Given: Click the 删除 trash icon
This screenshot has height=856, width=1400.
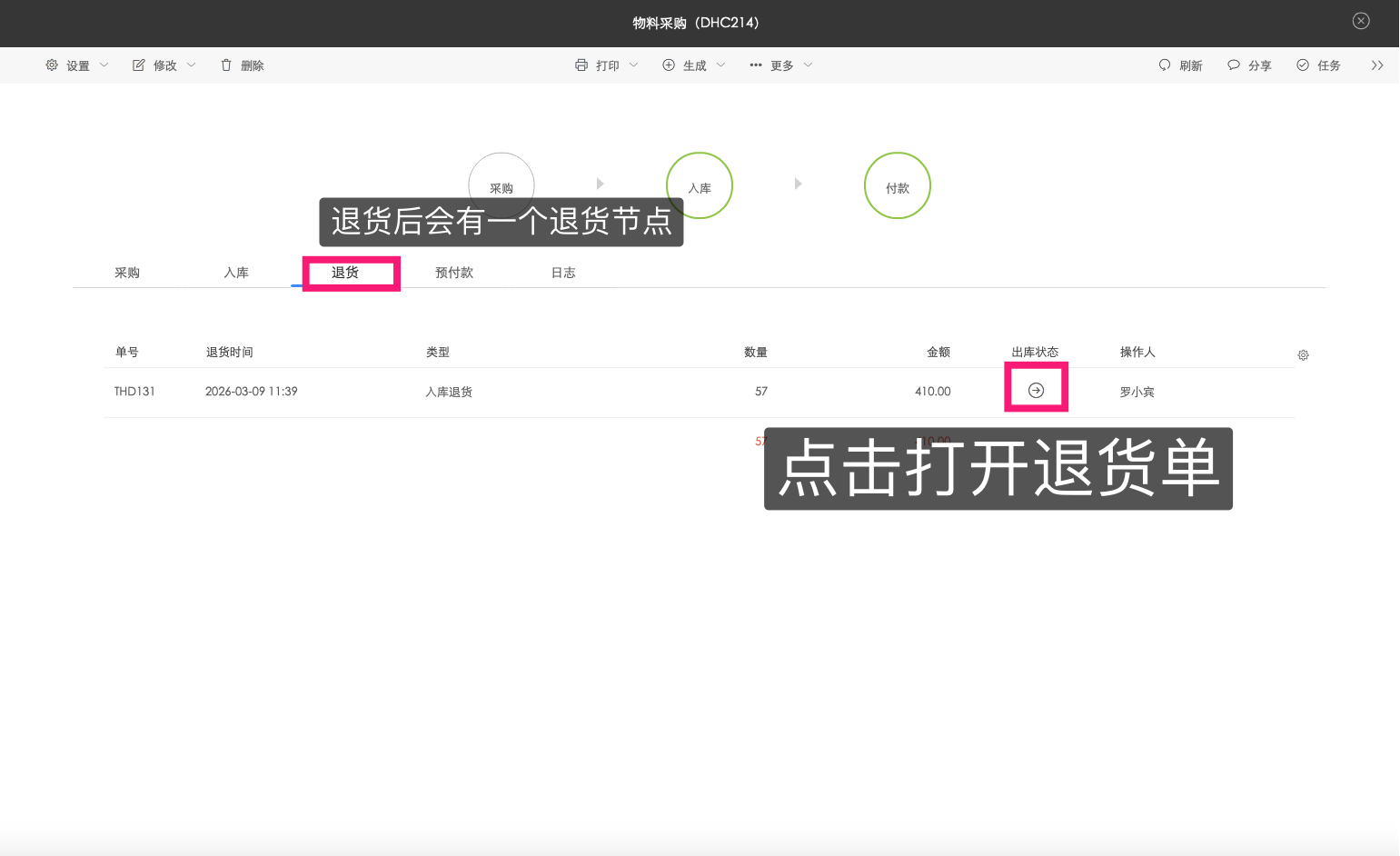Looking at the screenshot, I should (225, 65).
